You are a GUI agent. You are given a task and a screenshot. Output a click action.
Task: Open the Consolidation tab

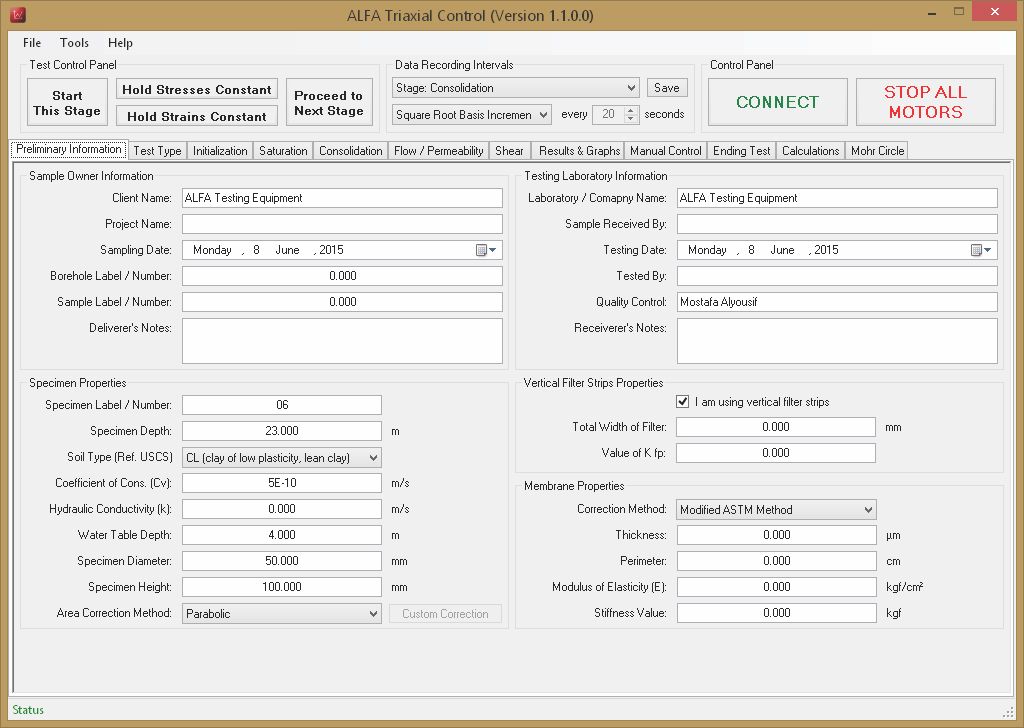point(351,151)
